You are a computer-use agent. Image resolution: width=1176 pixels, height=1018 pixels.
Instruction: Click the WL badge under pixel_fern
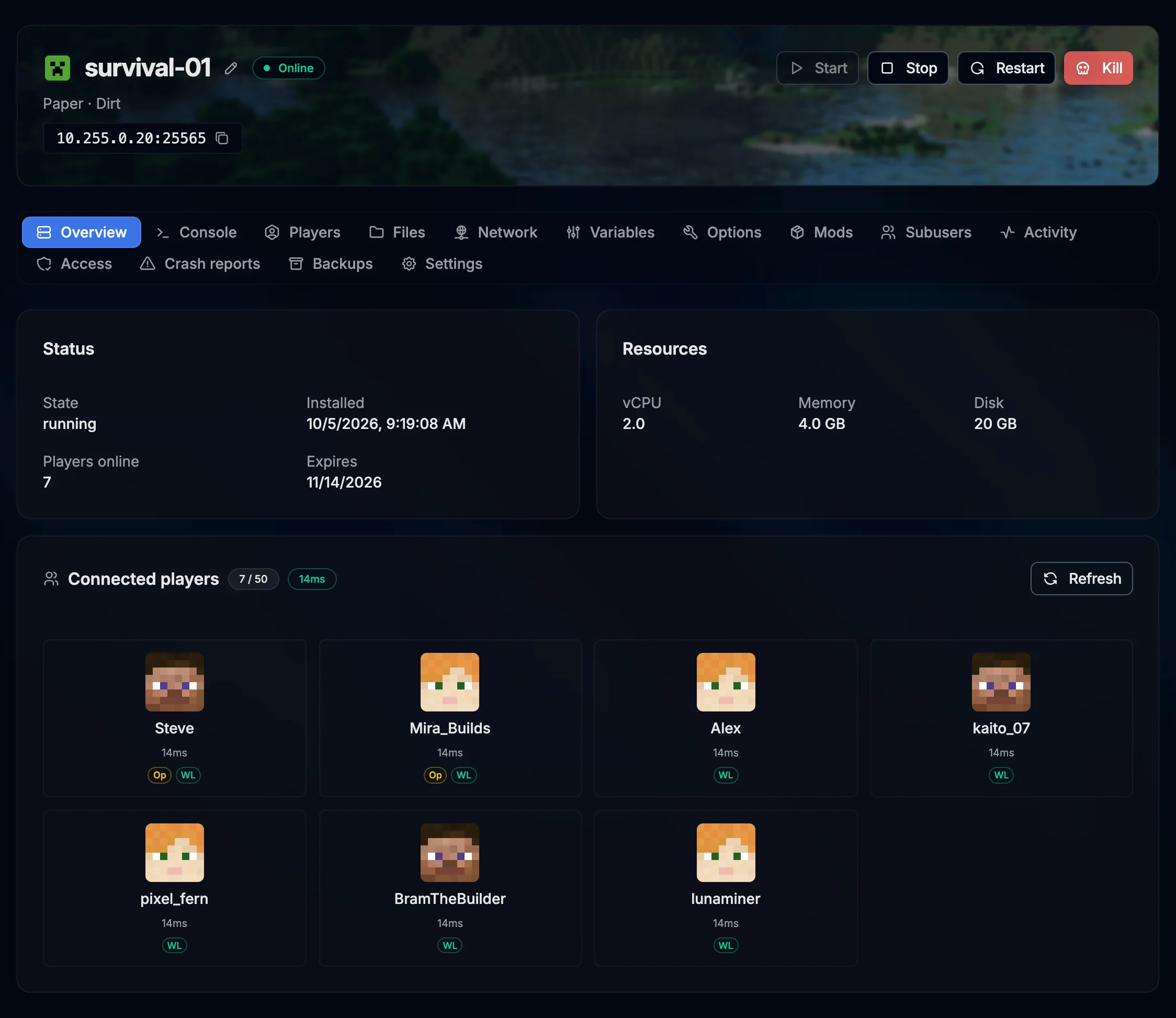click(x=174, y=945)
